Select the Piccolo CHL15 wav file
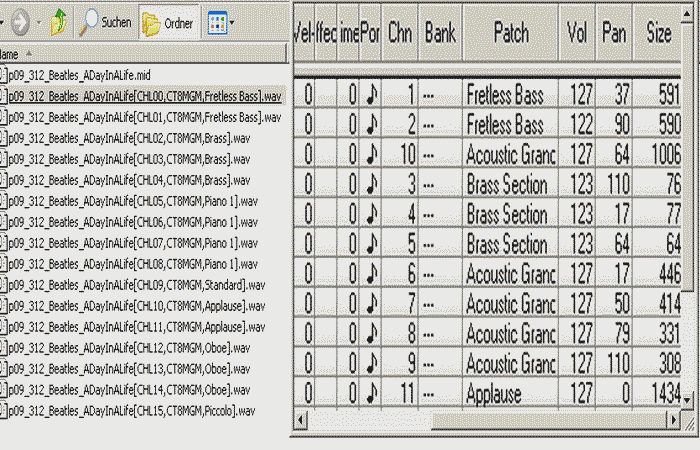The height and width of the screenshot is (450, 700). tap(127, 411)
